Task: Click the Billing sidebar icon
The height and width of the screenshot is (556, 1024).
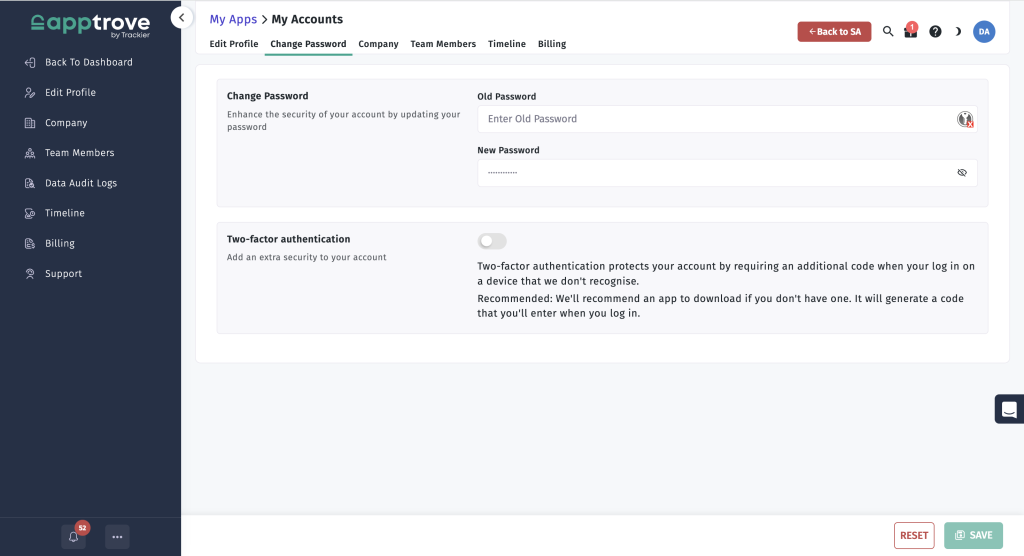Action: (30, 244)
